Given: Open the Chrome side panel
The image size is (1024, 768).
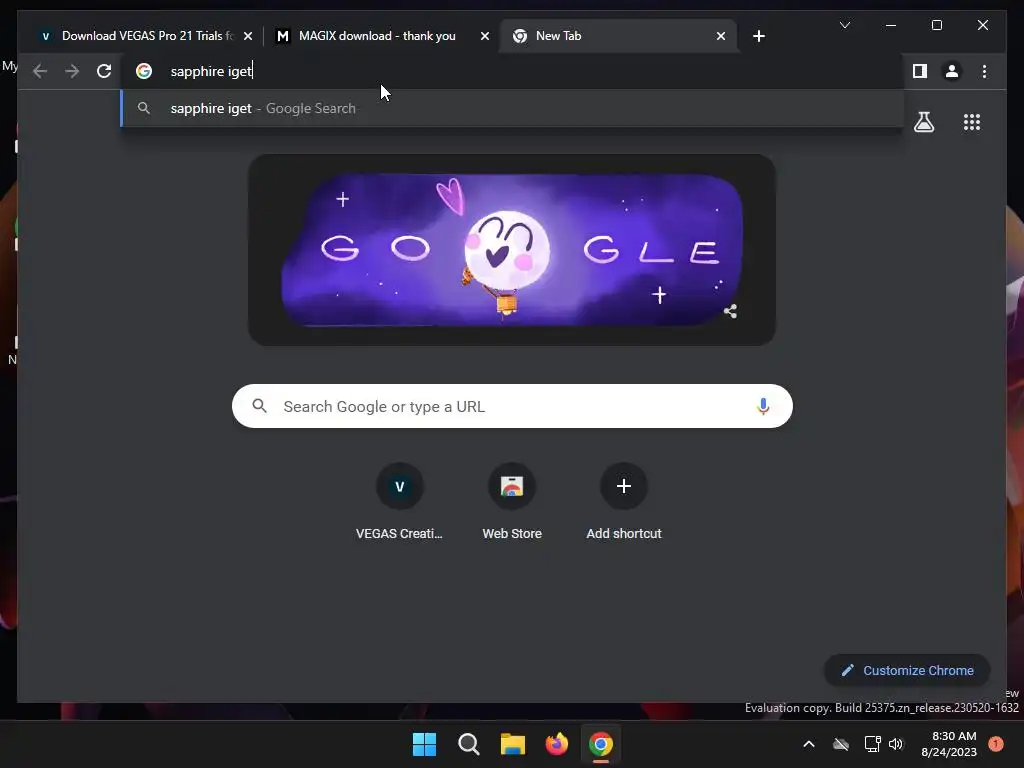Looking at the screenshot, I should coord(920,71).
